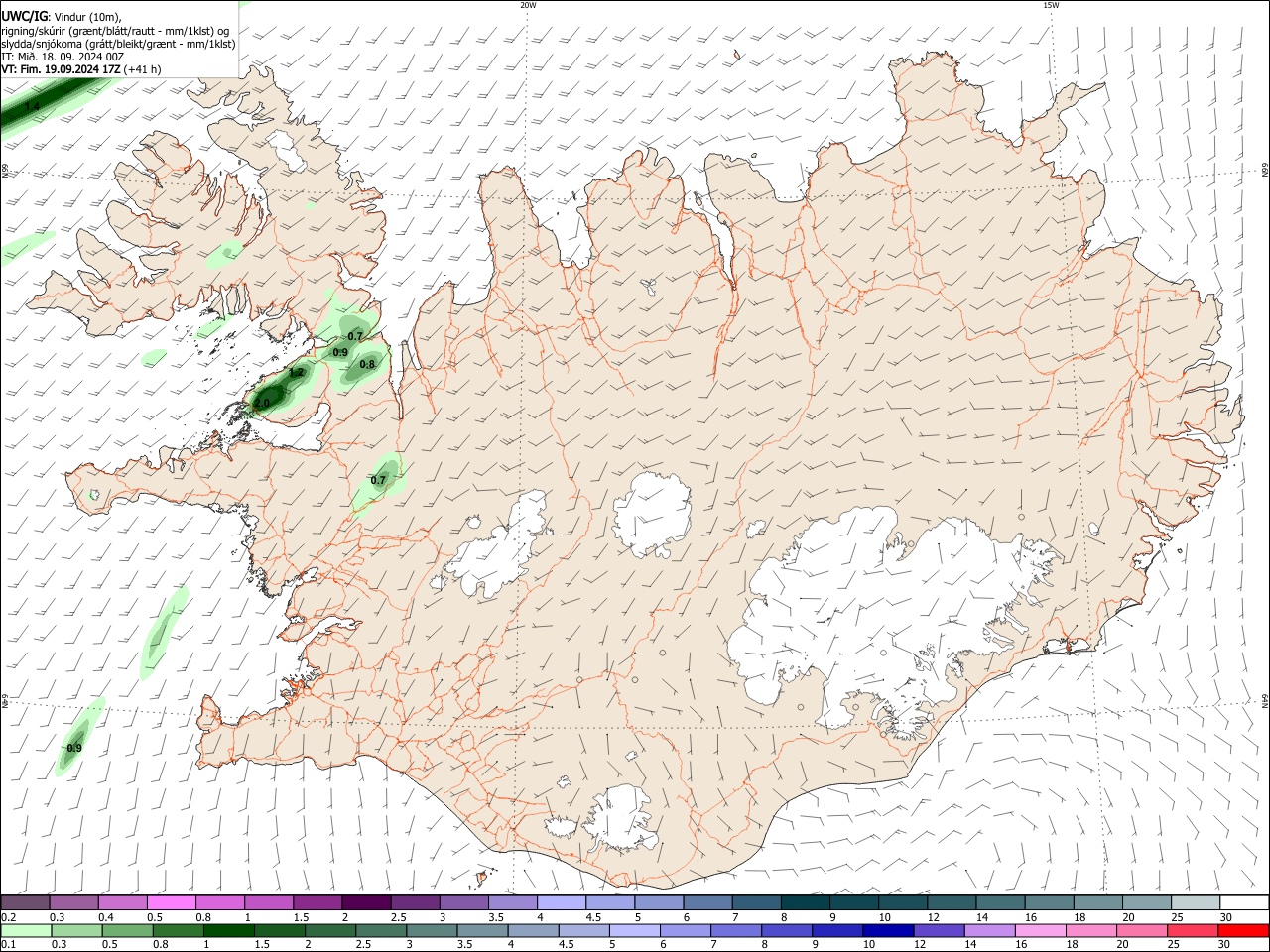
Task: Click the 14 label in the lower legend row
Action: tap(969, 945)
